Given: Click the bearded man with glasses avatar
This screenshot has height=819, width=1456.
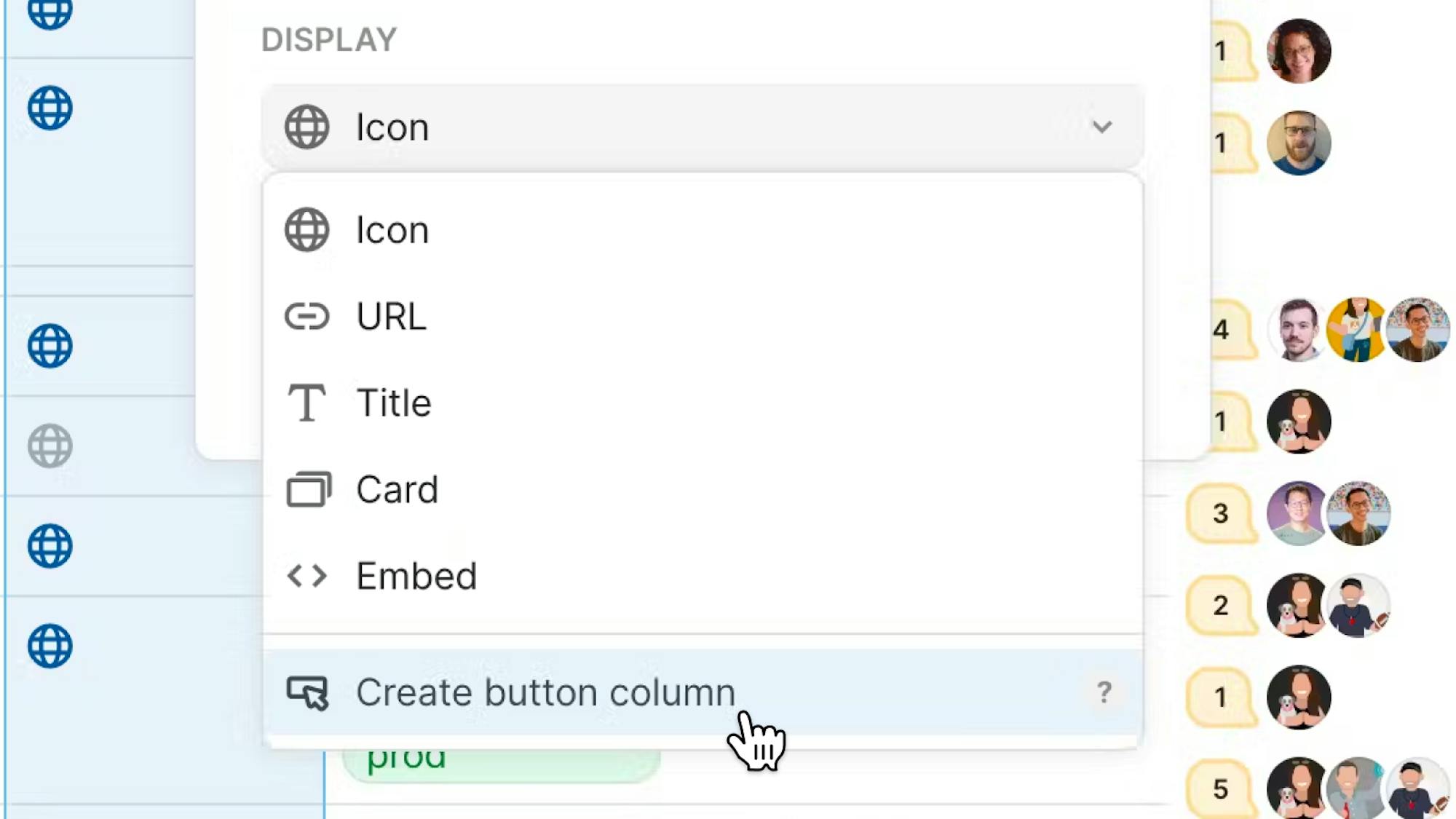Looking at the screenshot, I should [x=1299, y=143].
